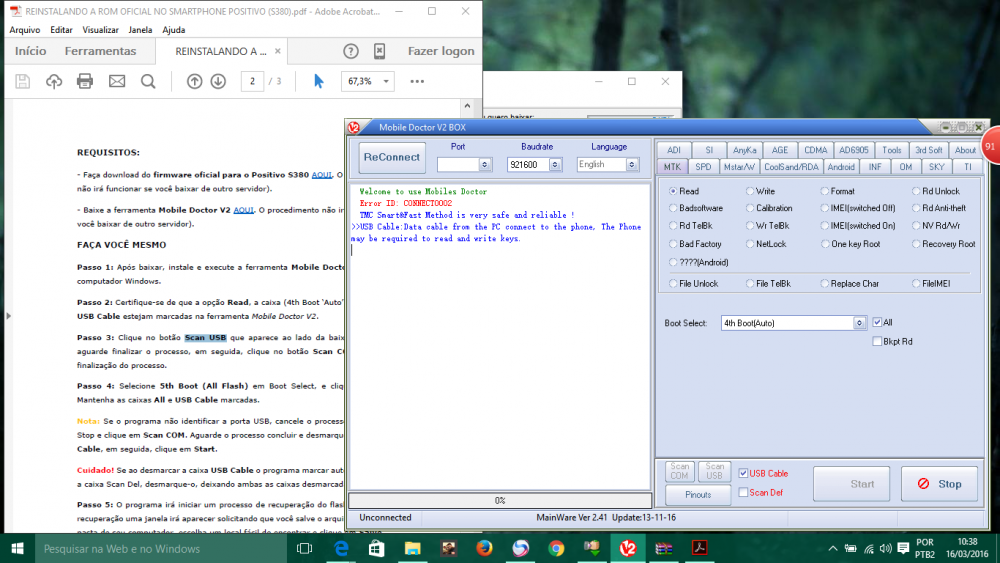Click the volume speaker tray icon
Screen dimensions: 1000x563
click(x=885, y=548)
